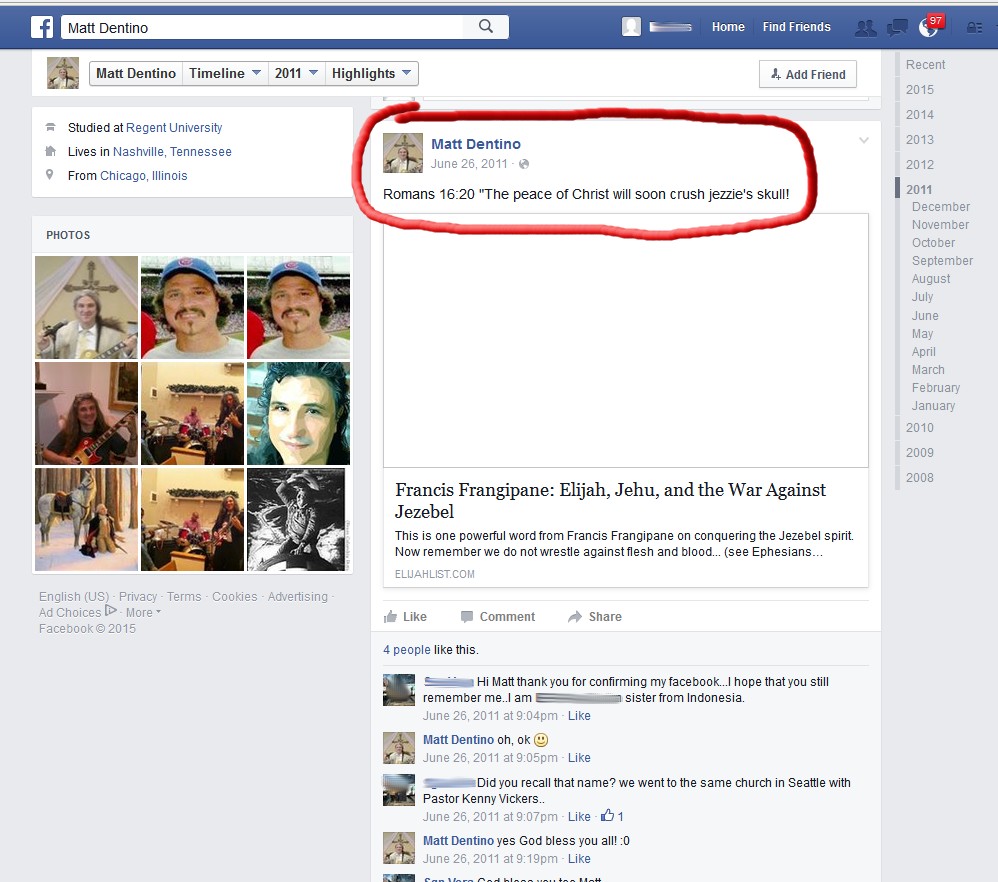Click the thumbs-up Like icon under post

point(390,617)
